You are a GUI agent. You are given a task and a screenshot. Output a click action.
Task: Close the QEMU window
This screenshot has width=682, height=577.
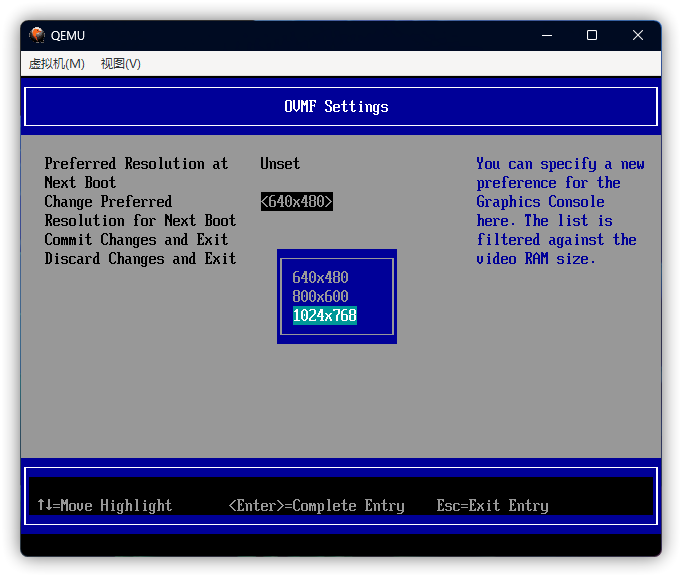(x=638, y=35)
